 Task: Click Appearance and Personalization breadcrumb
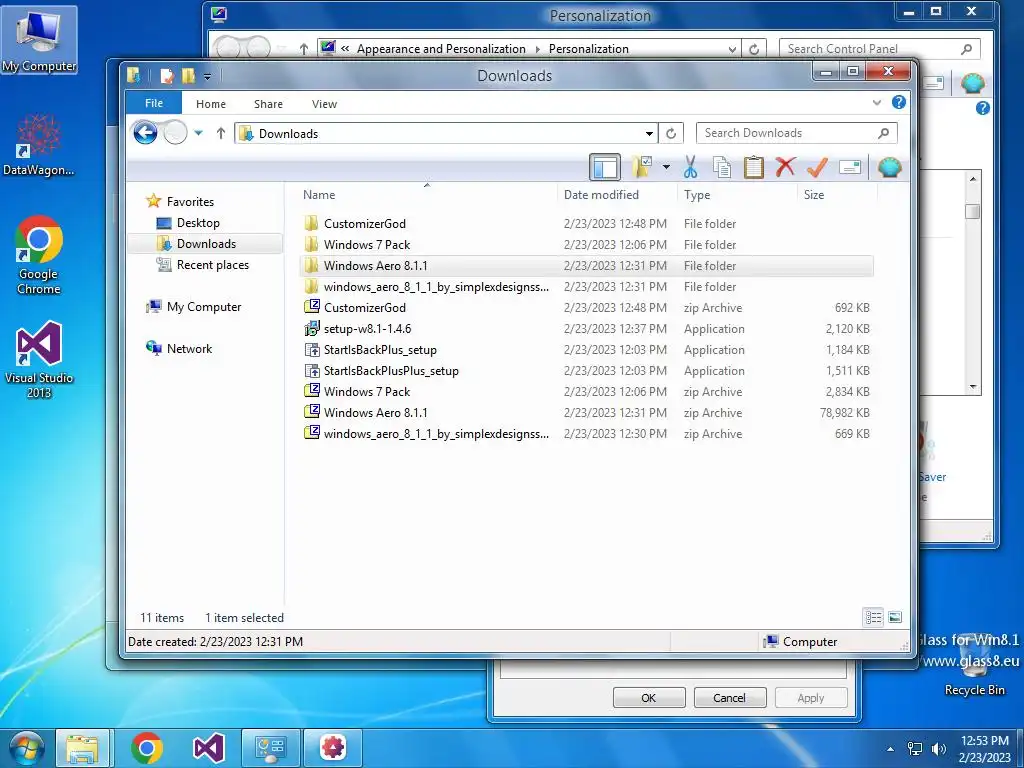pyautogui.click(x=441, y=49)
